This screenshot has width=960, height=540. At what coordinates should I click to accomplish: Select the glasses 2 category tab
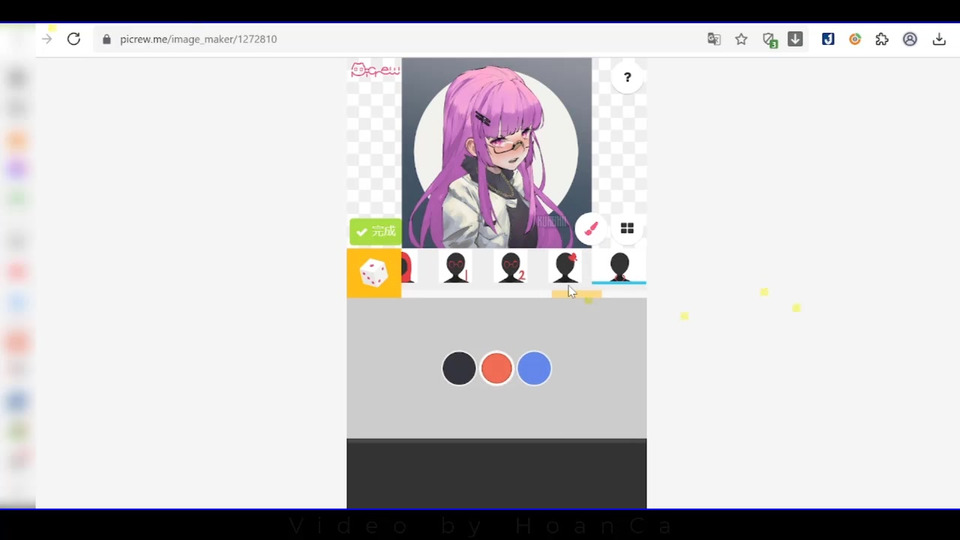tap(511, 267)
